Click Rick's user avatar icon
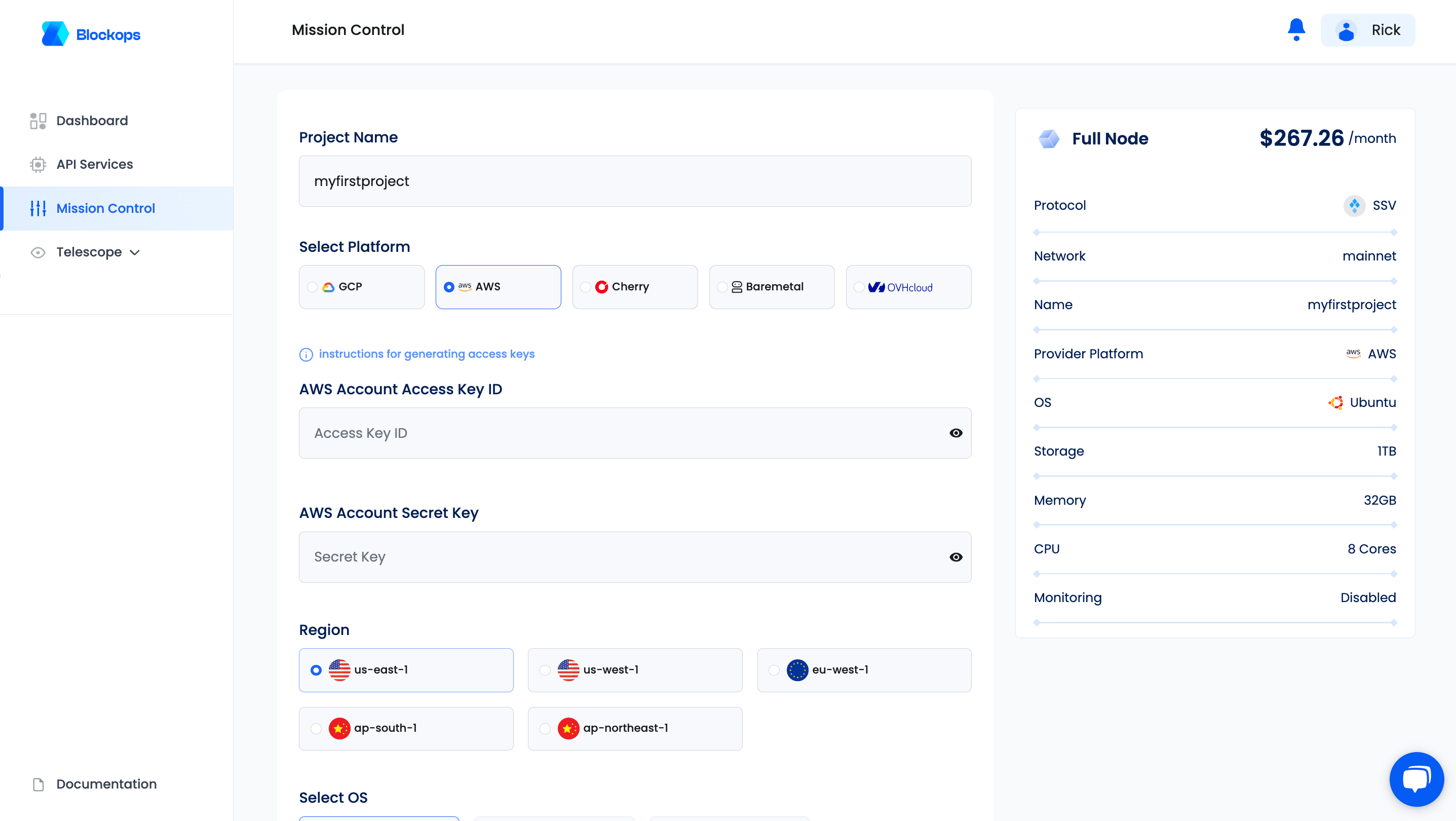The image size is (1456, 821). coord(1347,30)
